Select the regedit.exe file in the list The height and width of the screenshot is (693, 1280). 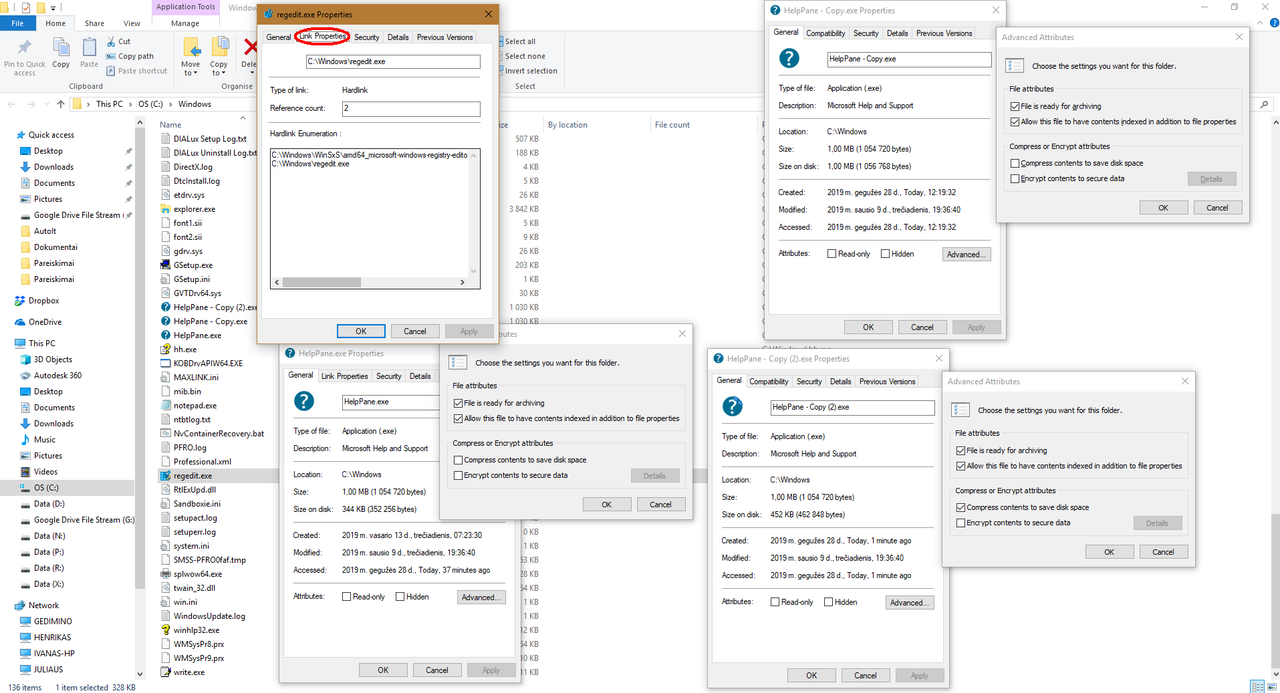[x=193, y=476]
